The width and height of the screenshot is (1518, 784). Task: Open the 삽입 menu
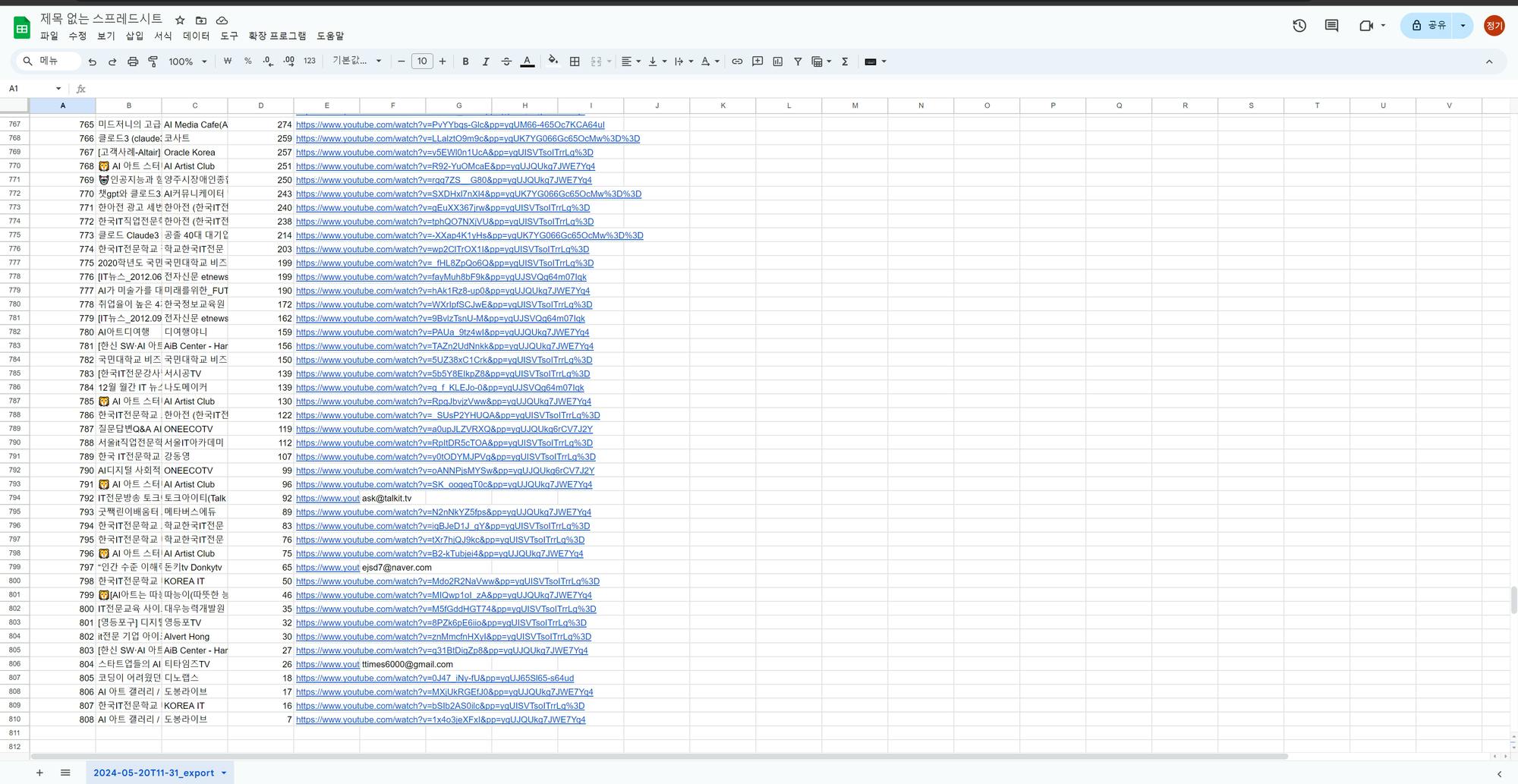pos(134,36)
